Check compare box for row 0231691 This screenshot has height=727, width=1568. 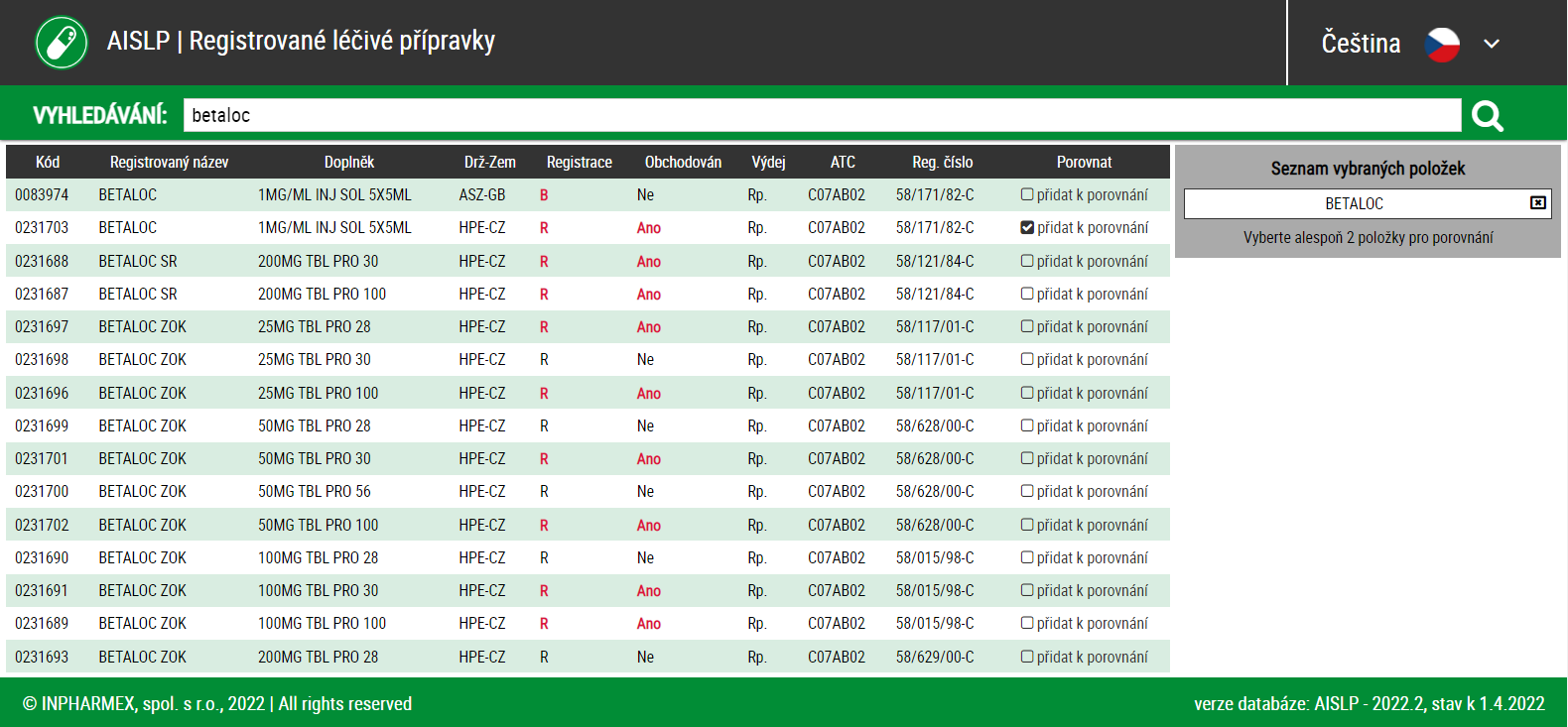[1027, 590]
